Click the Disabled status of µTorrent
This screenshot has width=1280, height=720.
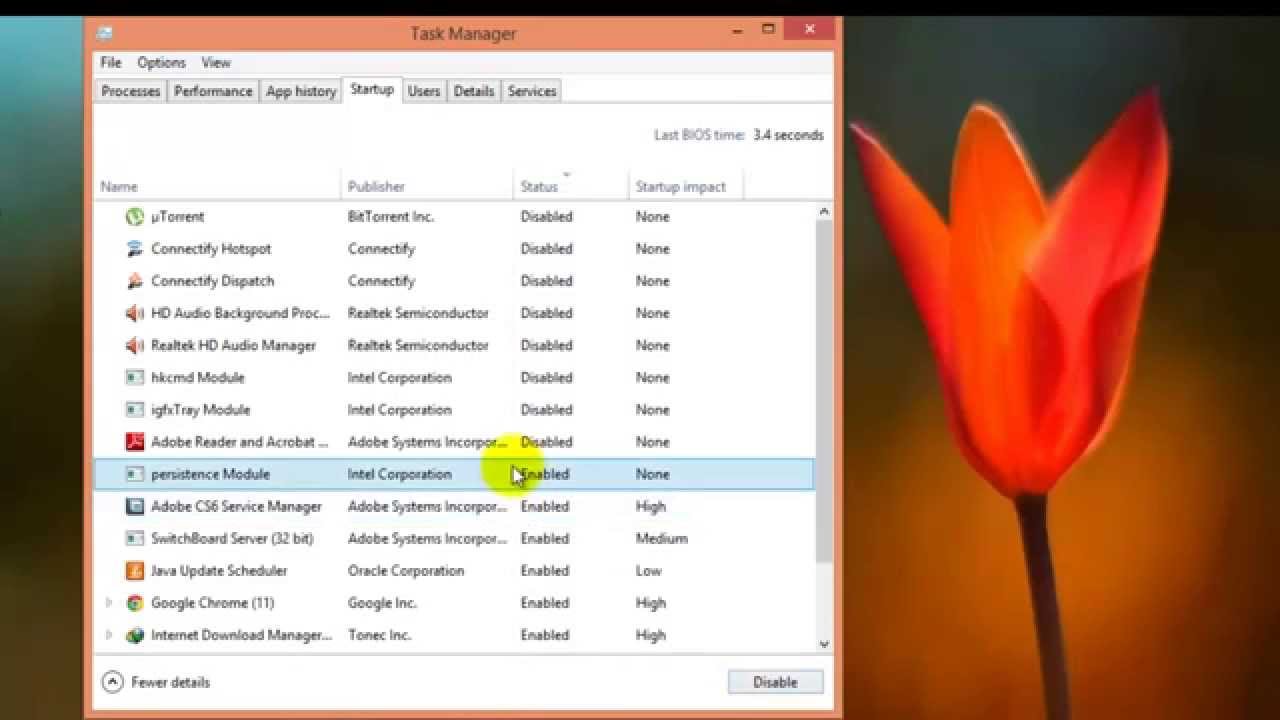(x=547, y=216)
